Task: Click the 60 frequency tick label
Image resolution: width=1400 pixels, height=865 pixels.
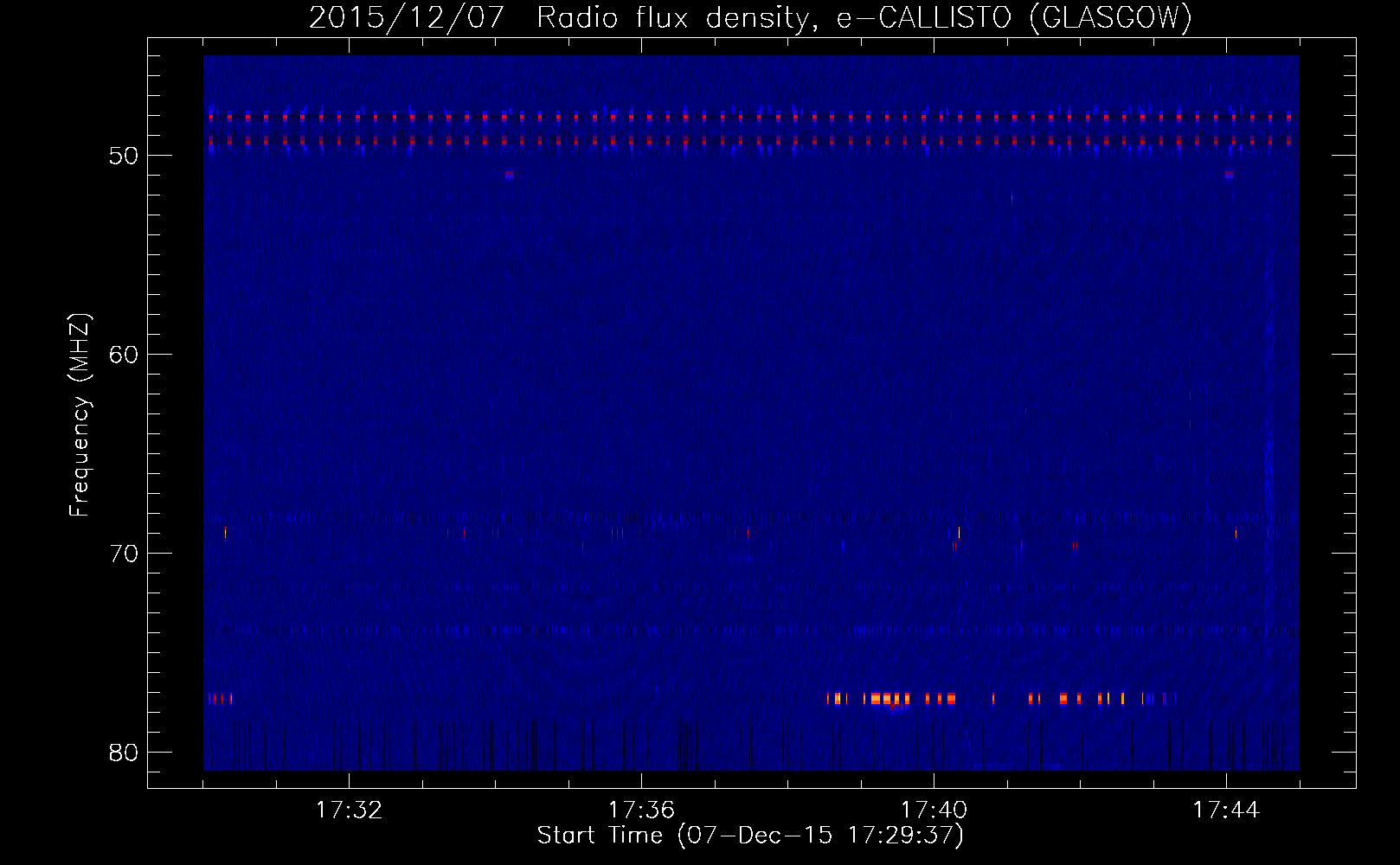Action: (x=125, y=355)
